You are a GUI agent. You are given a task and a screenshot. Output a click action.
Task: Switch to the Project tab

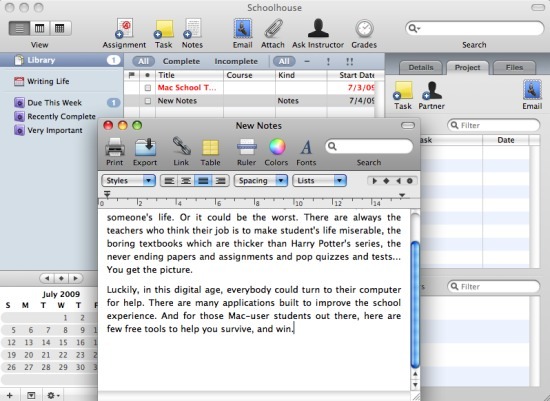tap(467, 67)
